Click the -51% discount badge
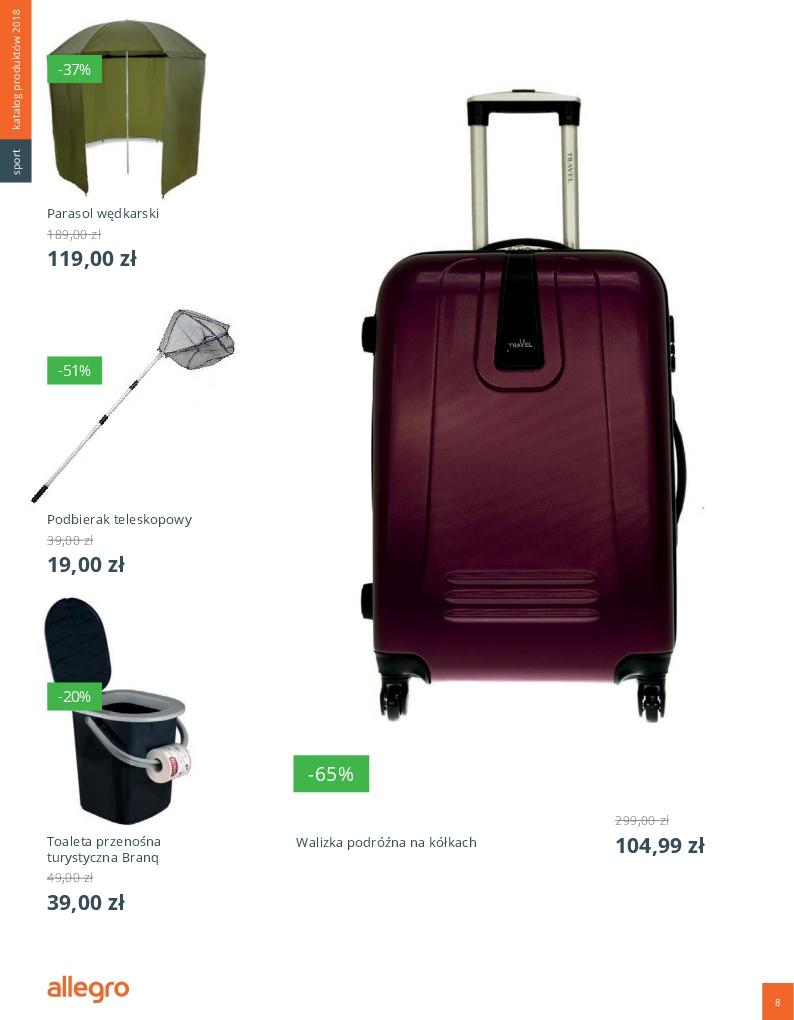This screenshot has height=1020, width=794. 75,371
